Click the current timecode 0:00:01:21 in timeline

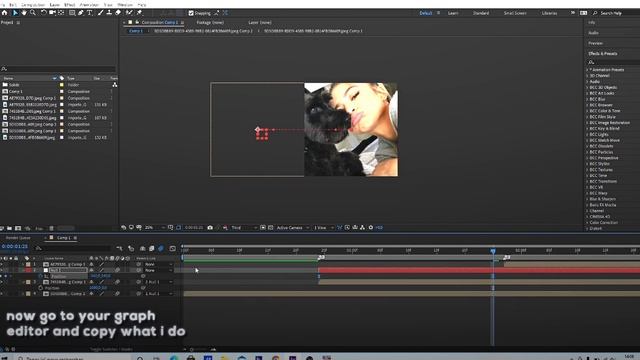click(x=15, y=247)
